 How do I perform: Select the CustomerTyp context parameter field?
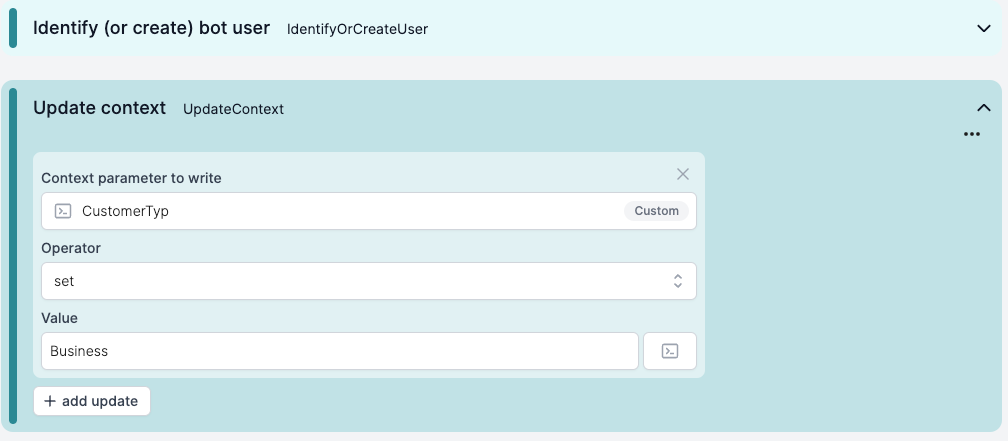click(369, 211)
